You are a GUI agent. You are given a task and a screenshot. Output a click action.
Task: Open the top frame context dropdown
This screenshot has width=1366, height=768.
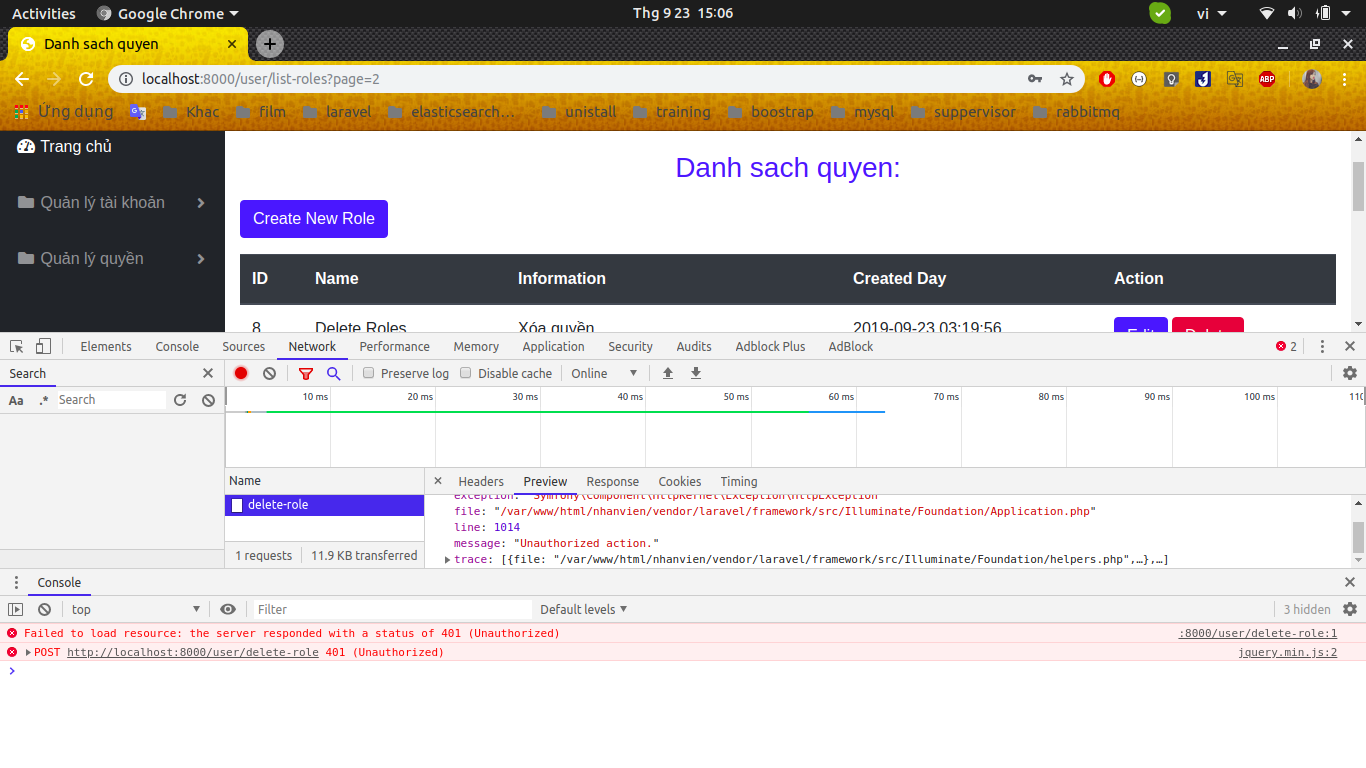[x=135, y=609]
